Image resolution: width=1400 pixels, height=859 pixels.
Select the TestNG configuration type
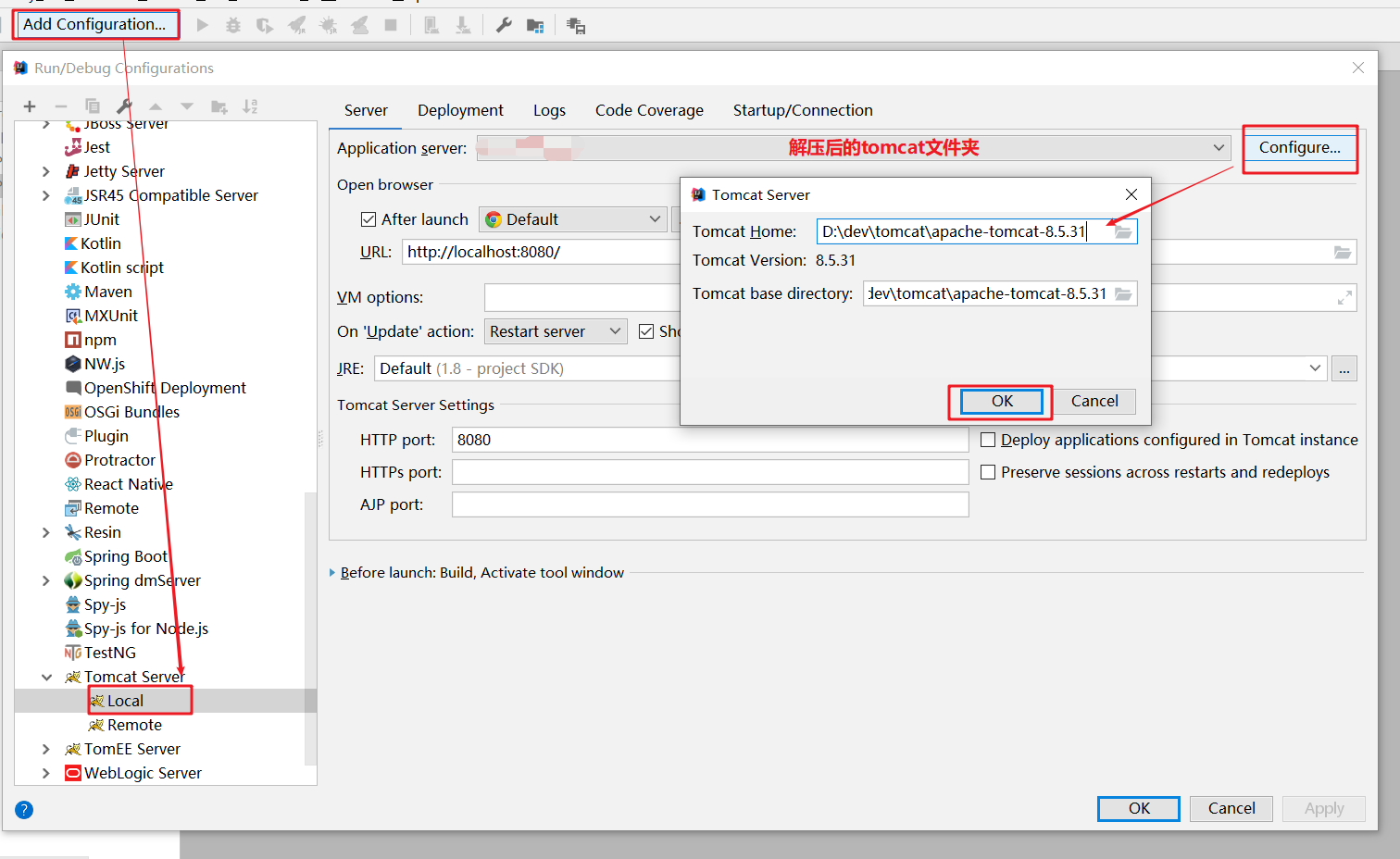pos(100,653)
